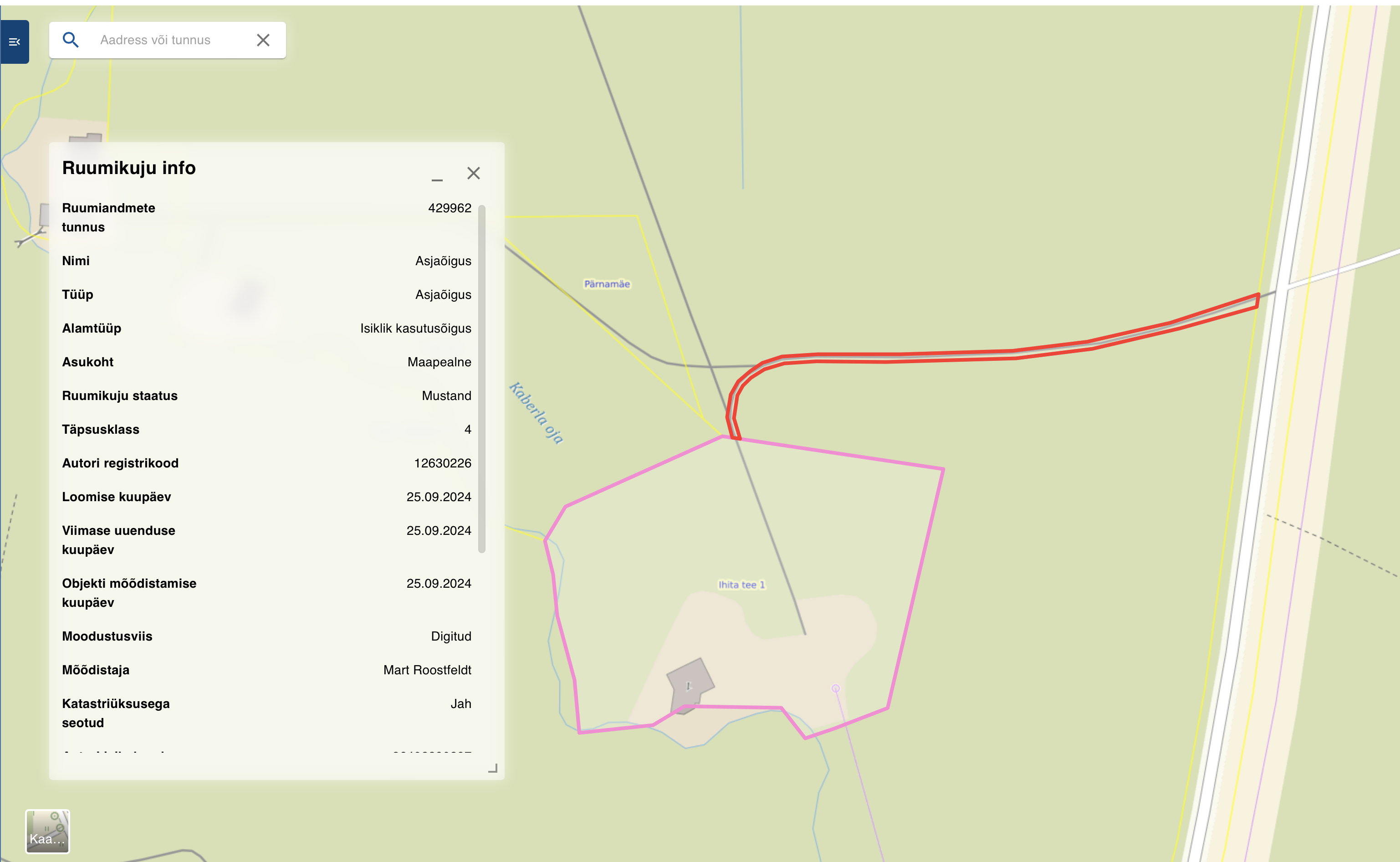Click the small purple circle marker
Image resolution: width=1400 pixels, height=862 pixels.
point(835,689)
